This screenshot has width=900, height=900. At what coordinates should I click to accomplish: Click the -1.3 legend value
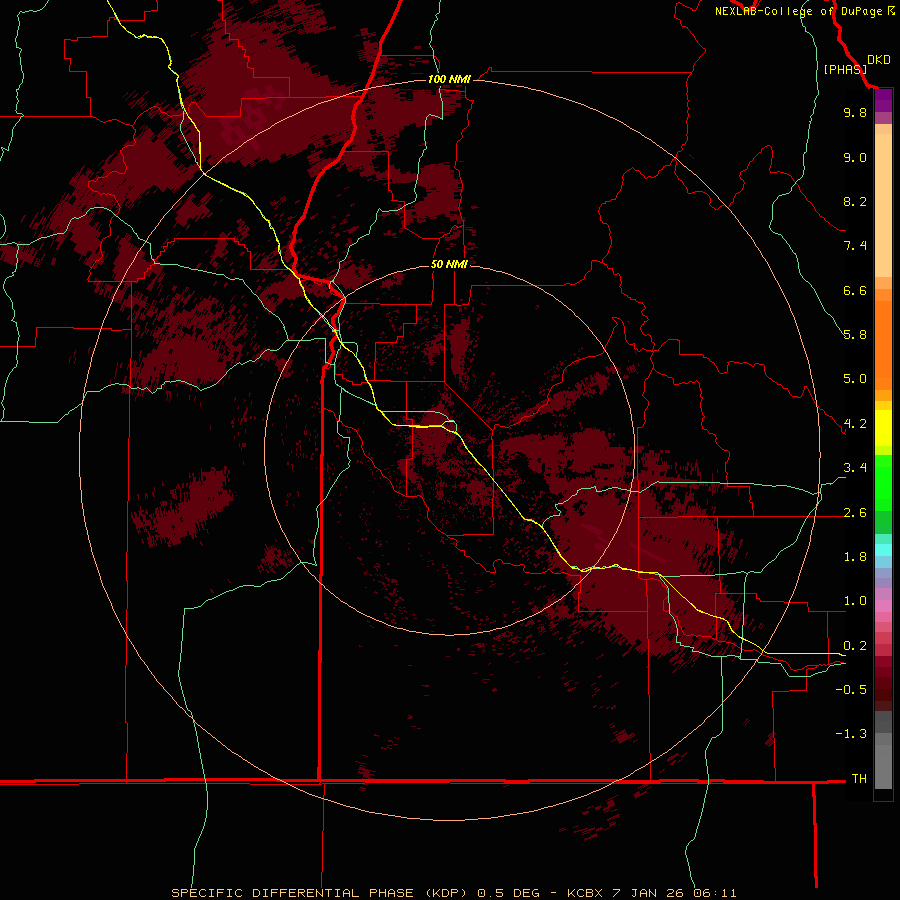point(851,734)
